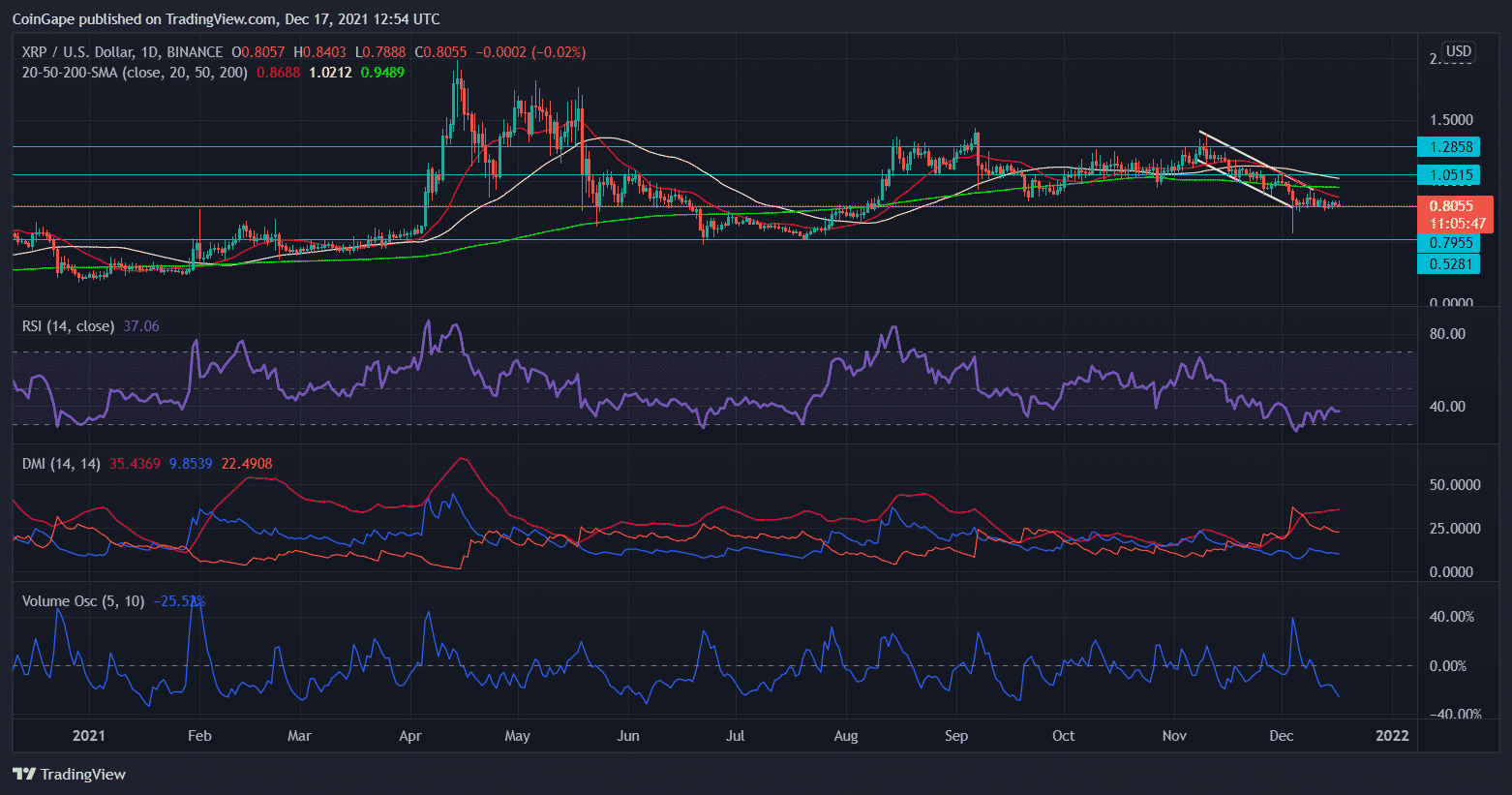This screenshot has width=1512, height=795.
Task: Click the 0.7955 price level tag
Action: click(x=1448, y=243)
